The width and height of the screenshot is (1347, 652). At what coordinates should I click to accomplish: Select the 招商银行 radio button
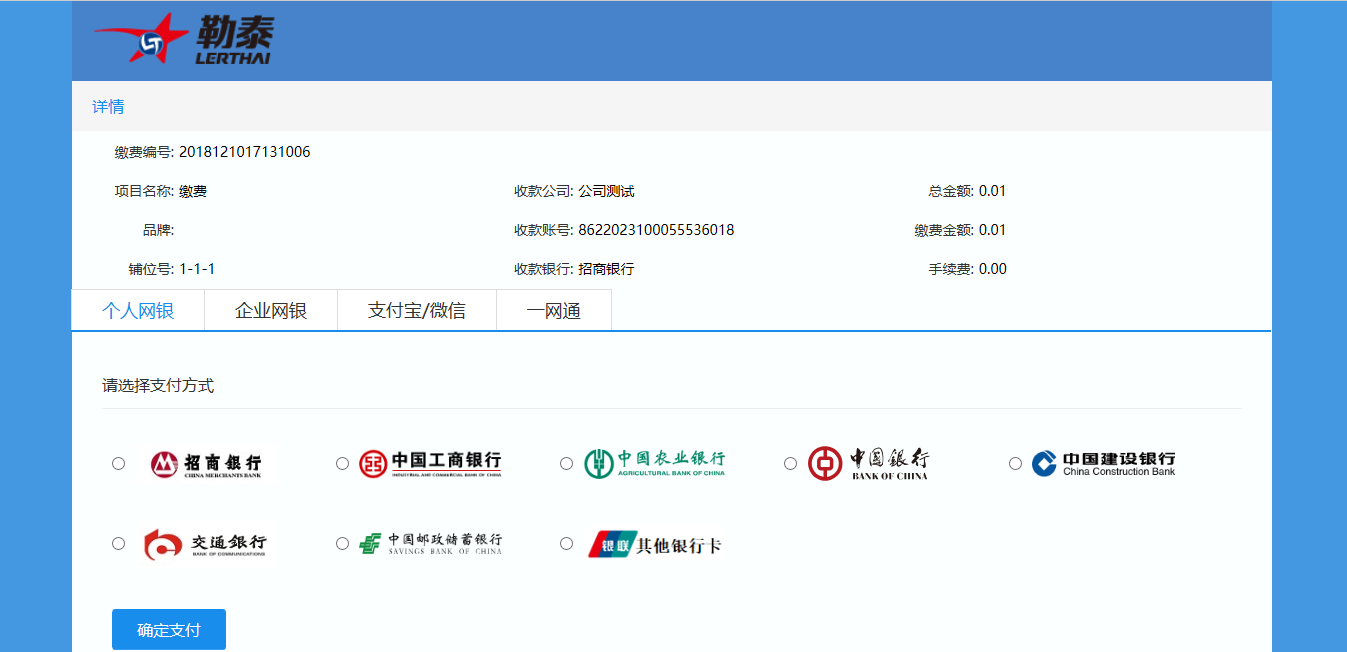(x=119, y=464)
